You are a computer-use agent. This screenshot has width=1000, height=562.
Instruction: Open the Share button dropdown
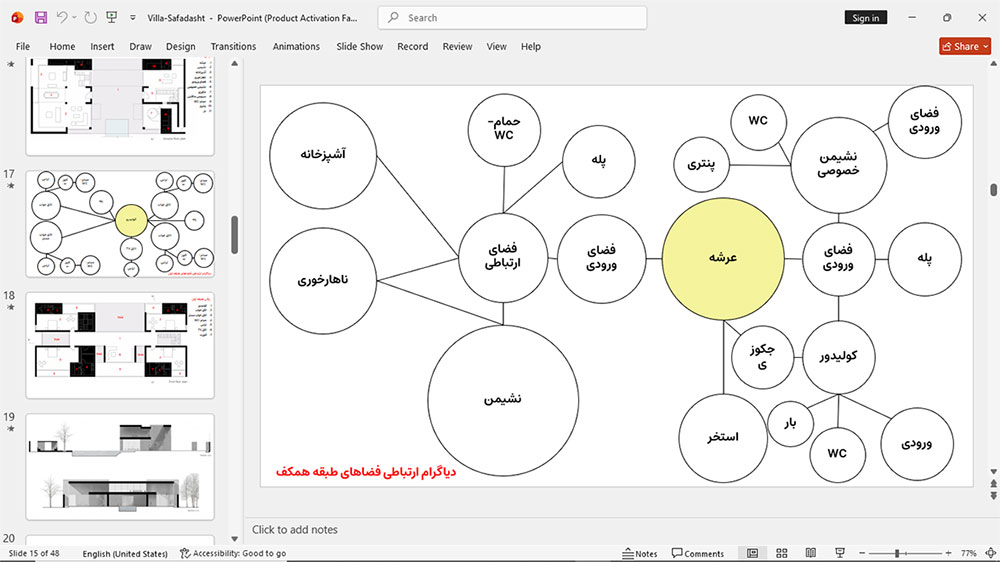(x=986, y=47)
